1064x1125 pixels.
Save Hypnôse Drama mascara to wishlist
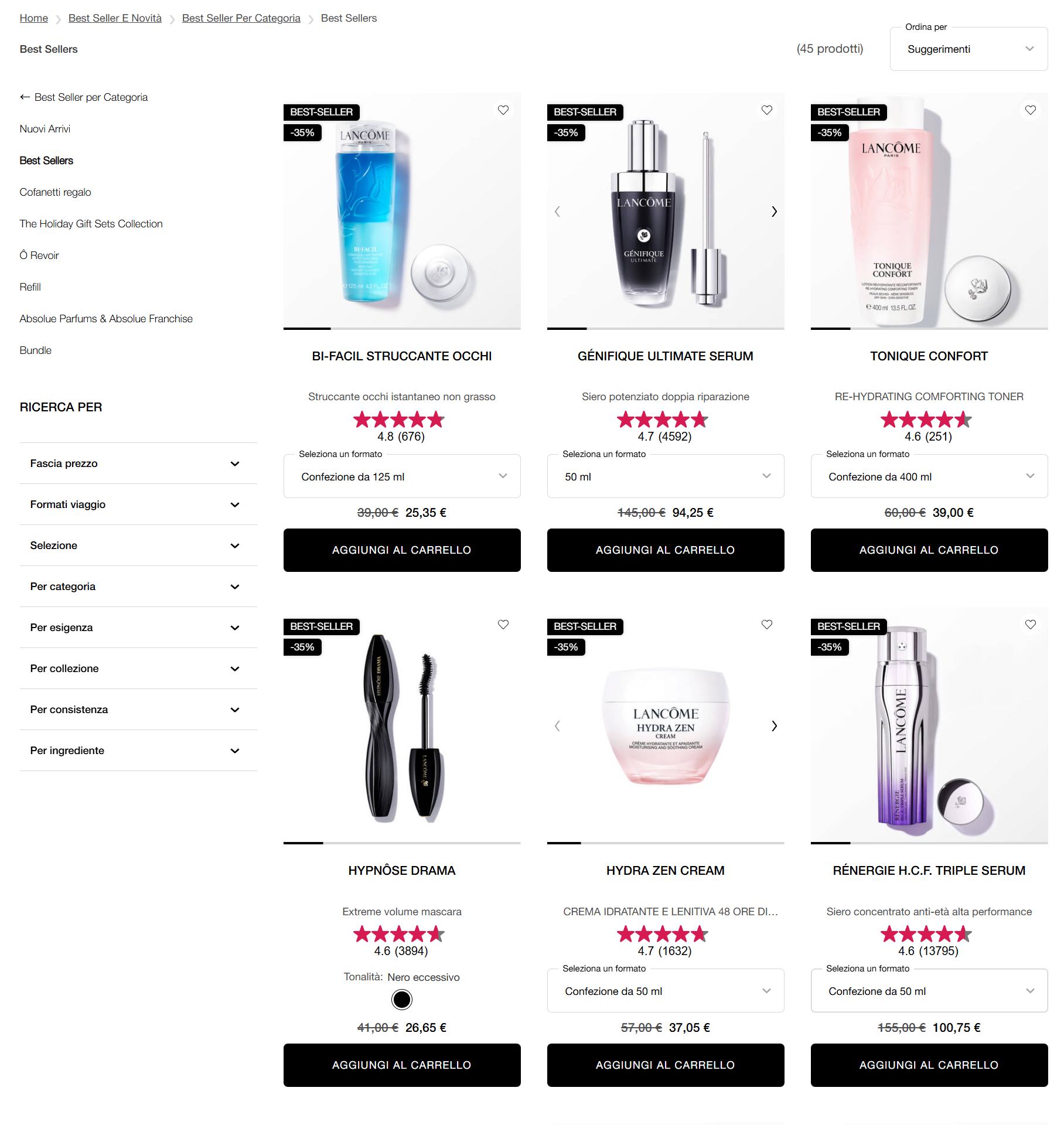[x=503, y=625]
